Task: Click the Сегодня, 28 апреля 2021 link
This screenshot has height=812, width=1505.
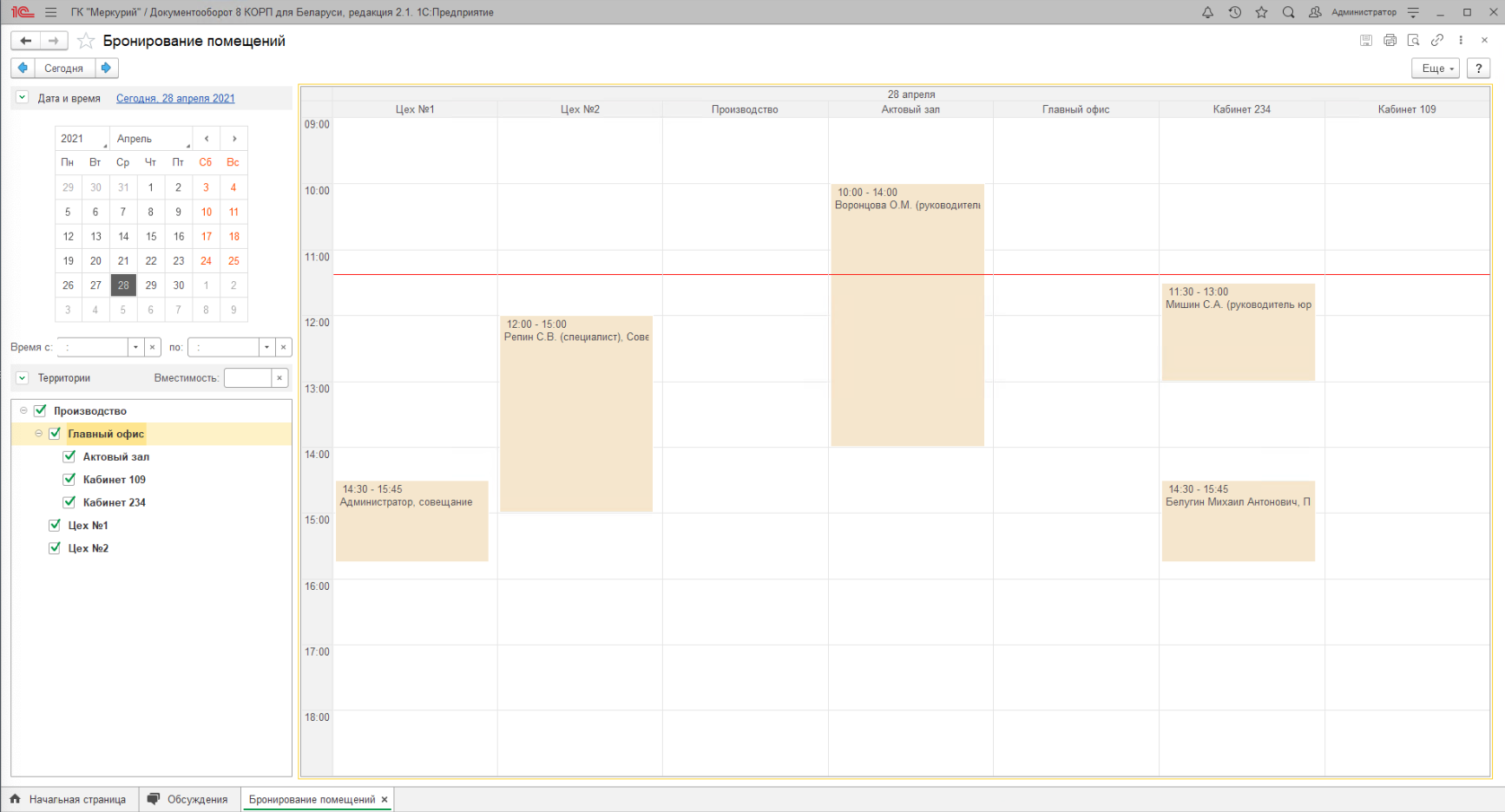Action: point(175,99)
